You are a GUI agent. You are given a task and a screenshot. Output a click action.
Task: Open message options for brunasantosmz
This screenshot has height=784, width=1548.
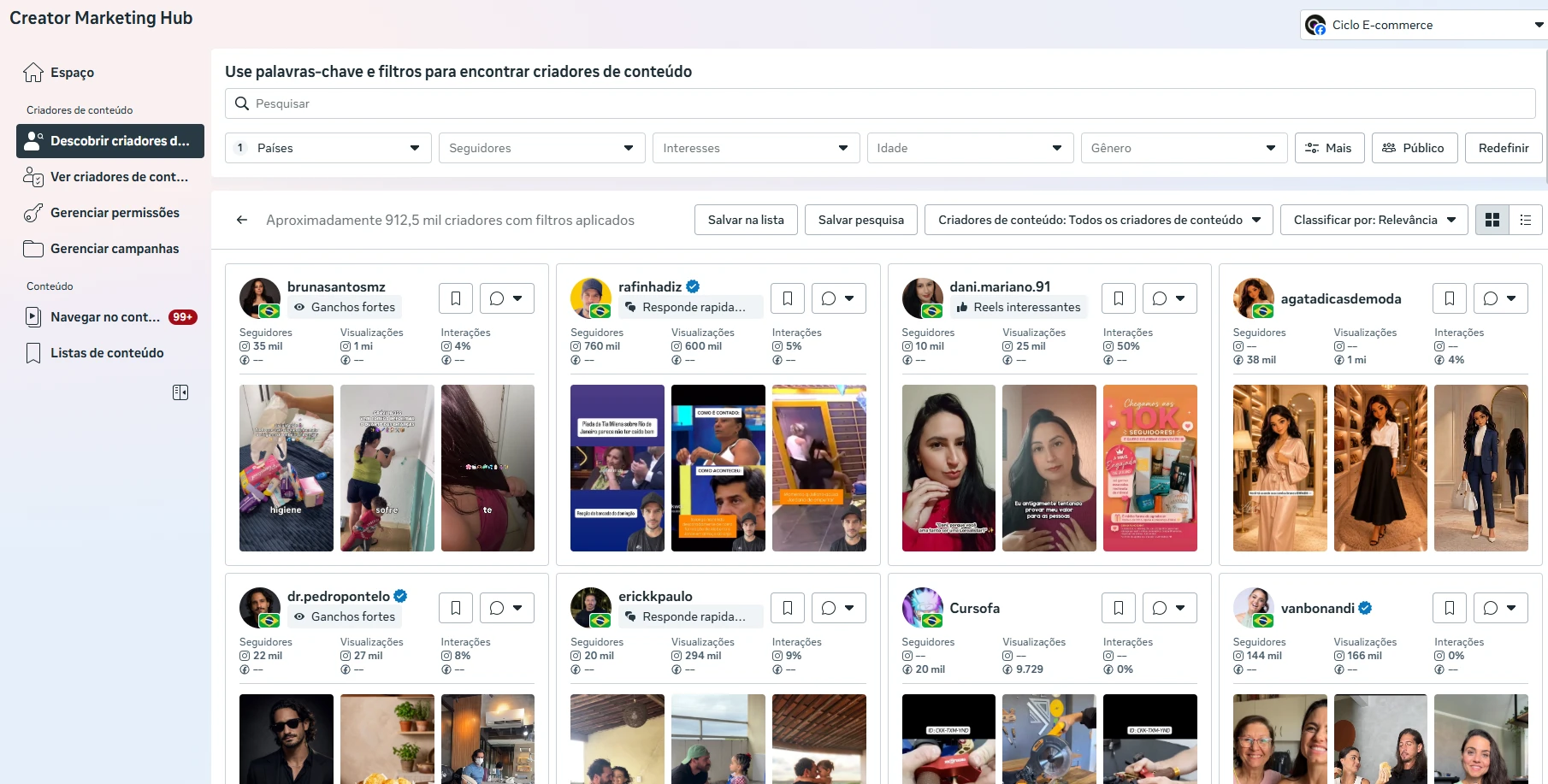[507, 298]
